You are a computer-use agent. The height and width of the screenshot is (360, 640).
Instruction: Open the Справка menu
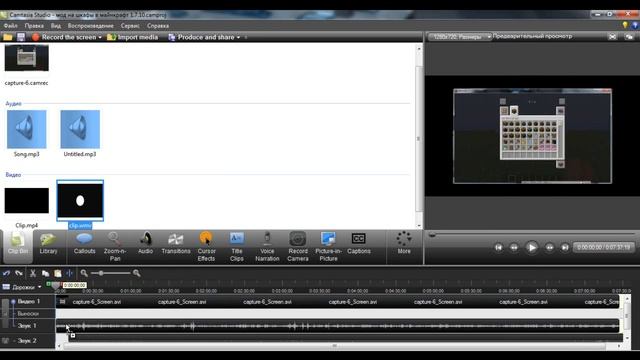click(x=158, y=26)
